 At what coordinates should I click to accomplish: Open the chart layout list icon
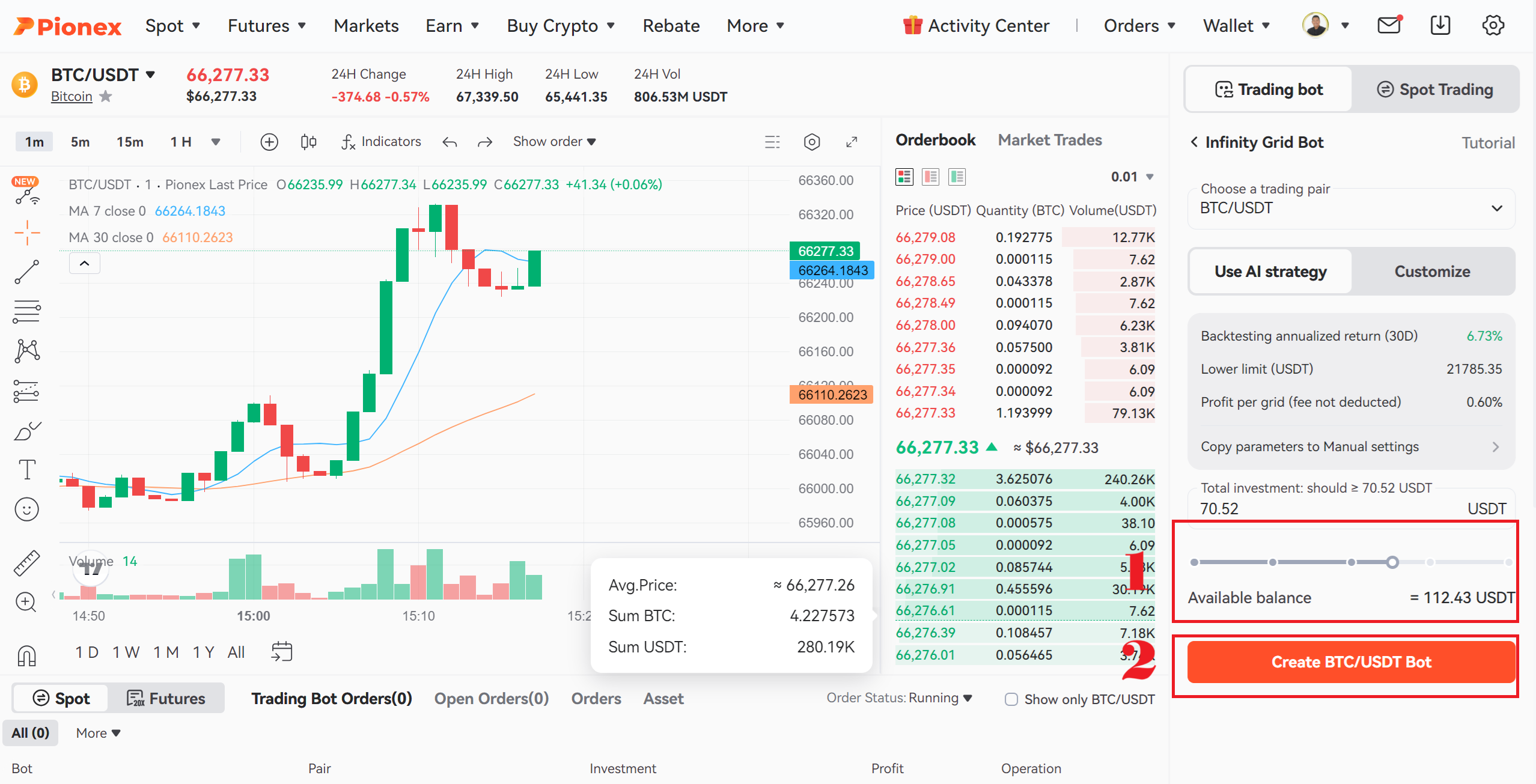pos(772,142)
